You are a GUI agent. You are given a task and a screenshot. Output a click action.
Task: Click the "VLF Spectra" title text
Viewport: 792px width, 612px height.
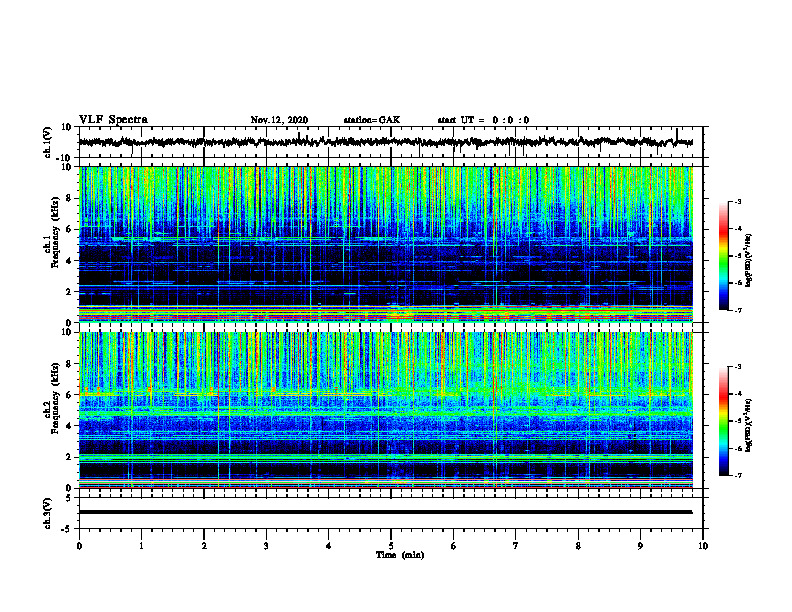pos(113,120)
